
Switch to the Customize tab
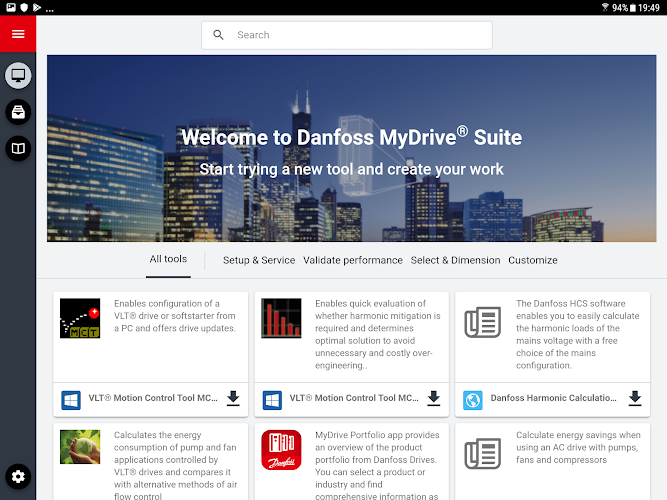[x=533, y=260]
